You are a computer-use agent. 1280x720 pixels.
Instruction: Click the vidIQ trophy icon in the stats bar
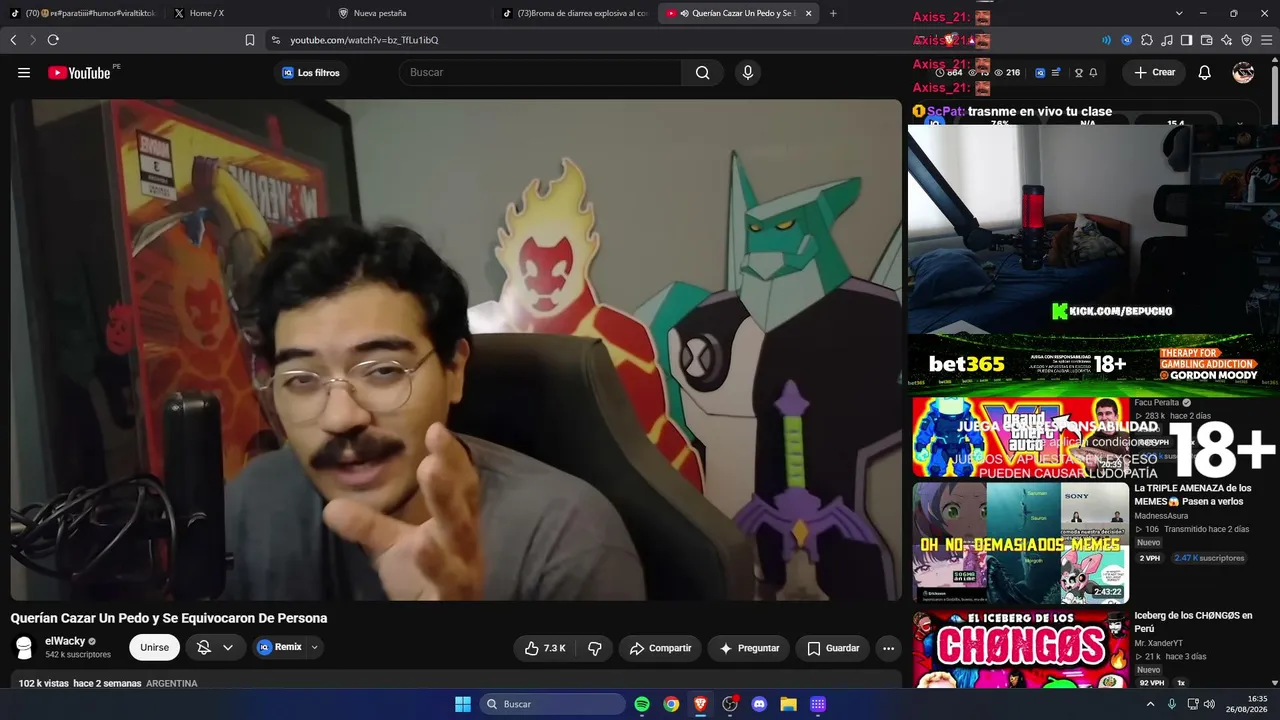1078,73
